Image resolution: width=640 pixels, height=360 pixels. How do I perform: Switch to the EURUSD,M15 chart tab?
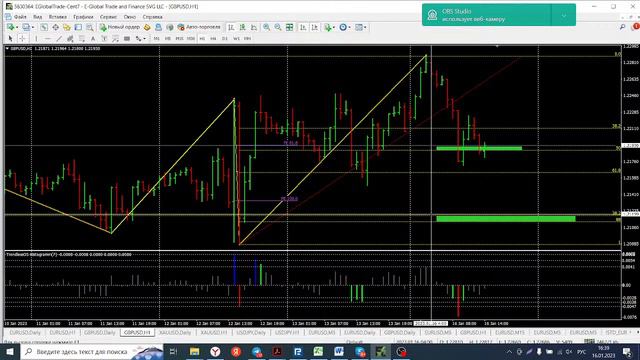point(510,333)
